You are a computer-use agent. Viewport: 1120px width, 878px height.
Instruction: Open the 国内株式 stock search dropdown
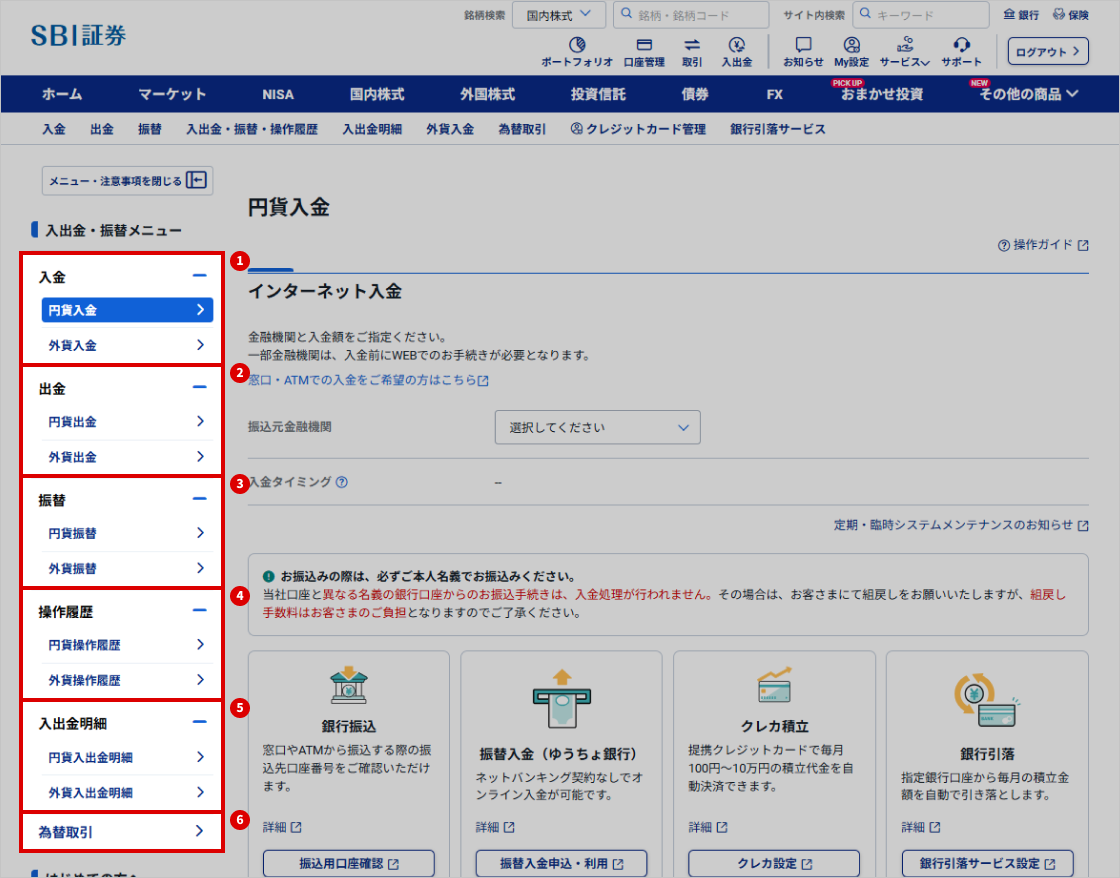click(x=559, y=15)
